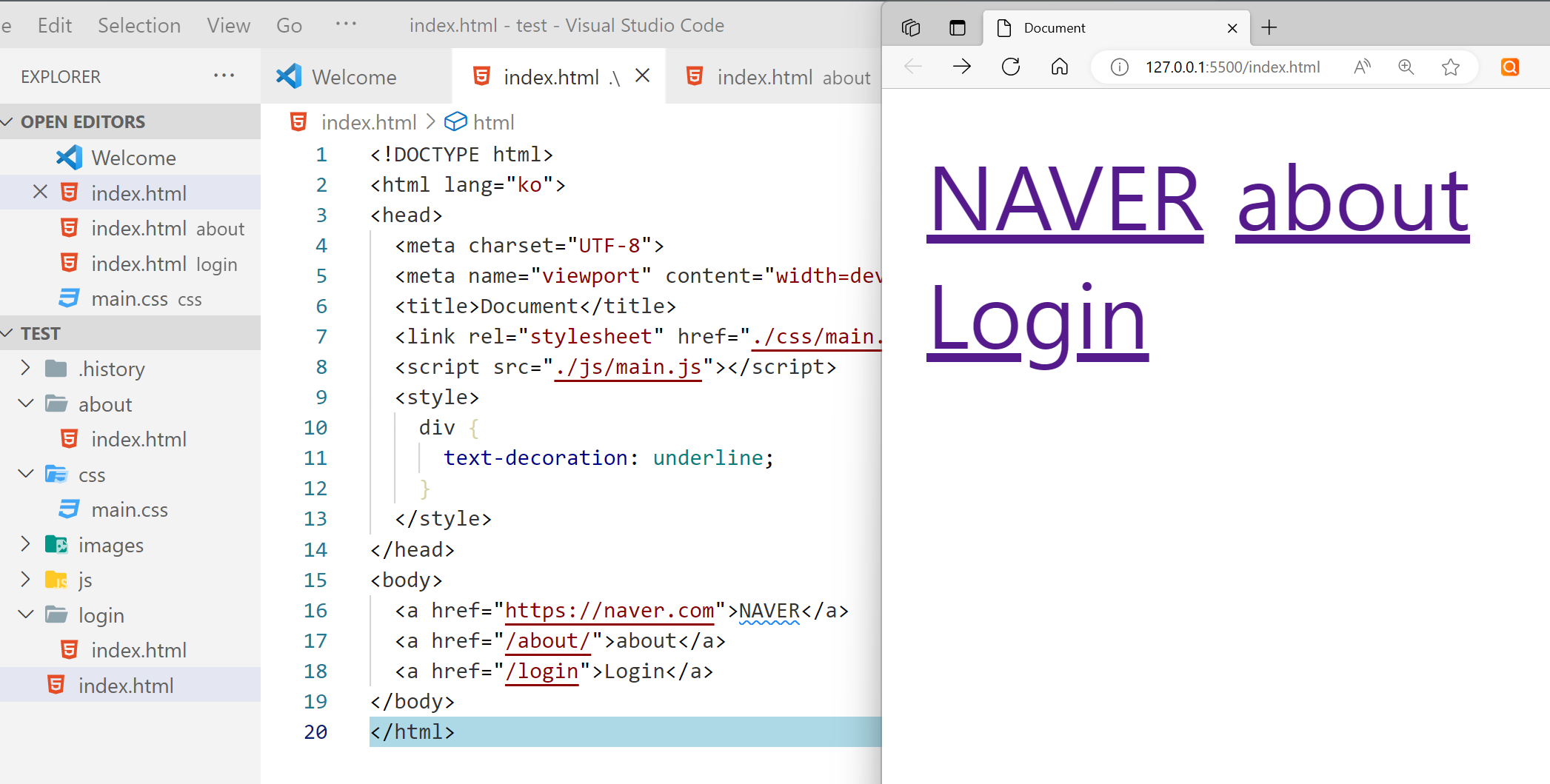Screen dimensions: 1550x784
Task: Activate Read aloud in browser
Action: (x=1362, y=67)
